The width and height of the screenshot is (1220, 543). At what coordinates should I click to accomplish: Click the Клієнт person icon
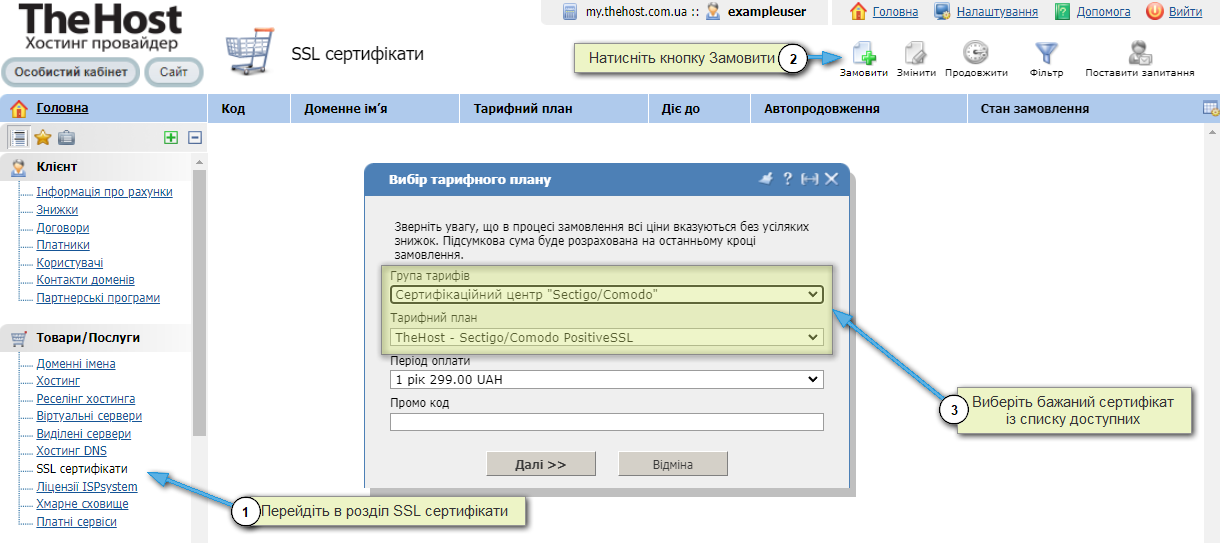pyautogui.click(x=18, y=167)
